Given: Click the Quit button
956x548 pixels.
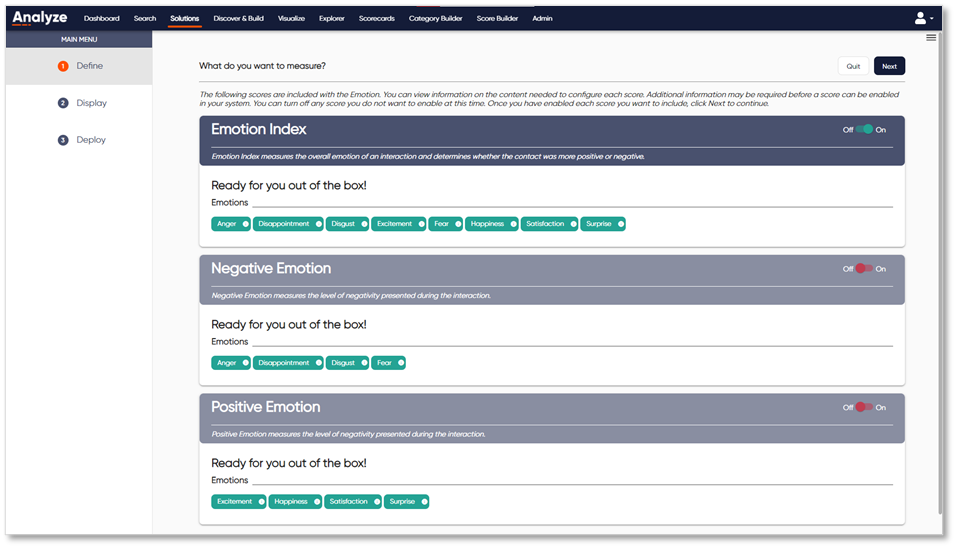Looking at the screenshot, I should pos(854,66).
